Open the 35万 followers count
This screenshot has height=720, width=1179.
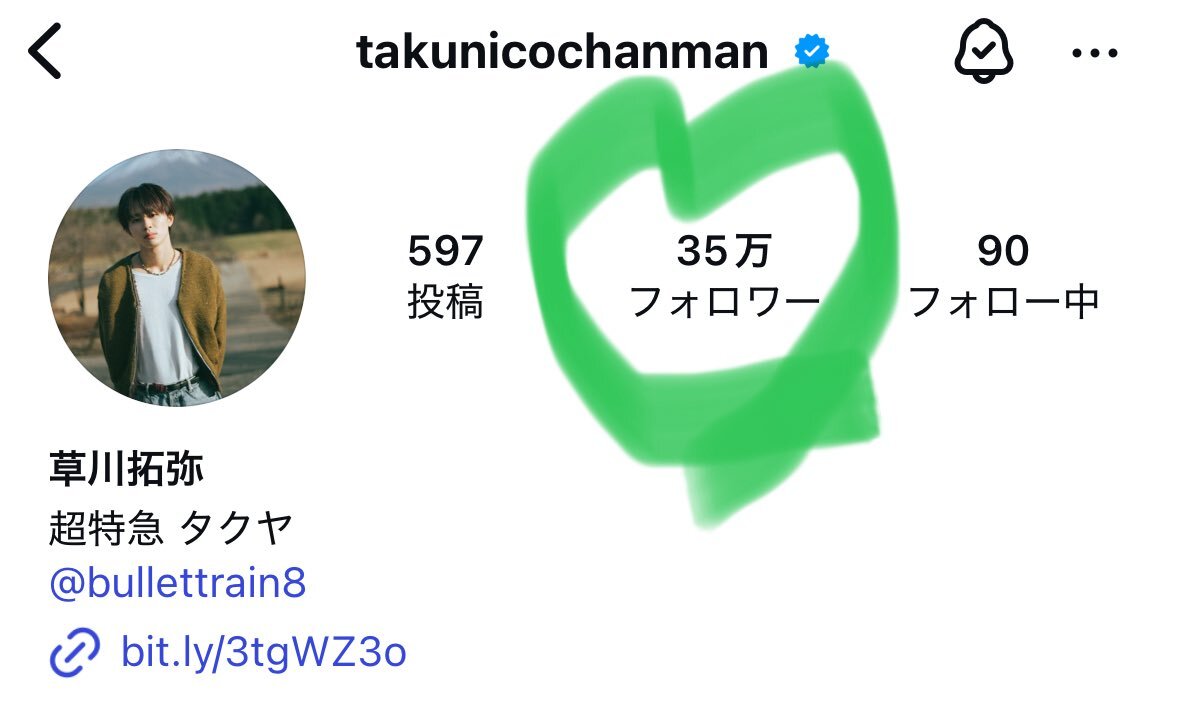point(724,250)
